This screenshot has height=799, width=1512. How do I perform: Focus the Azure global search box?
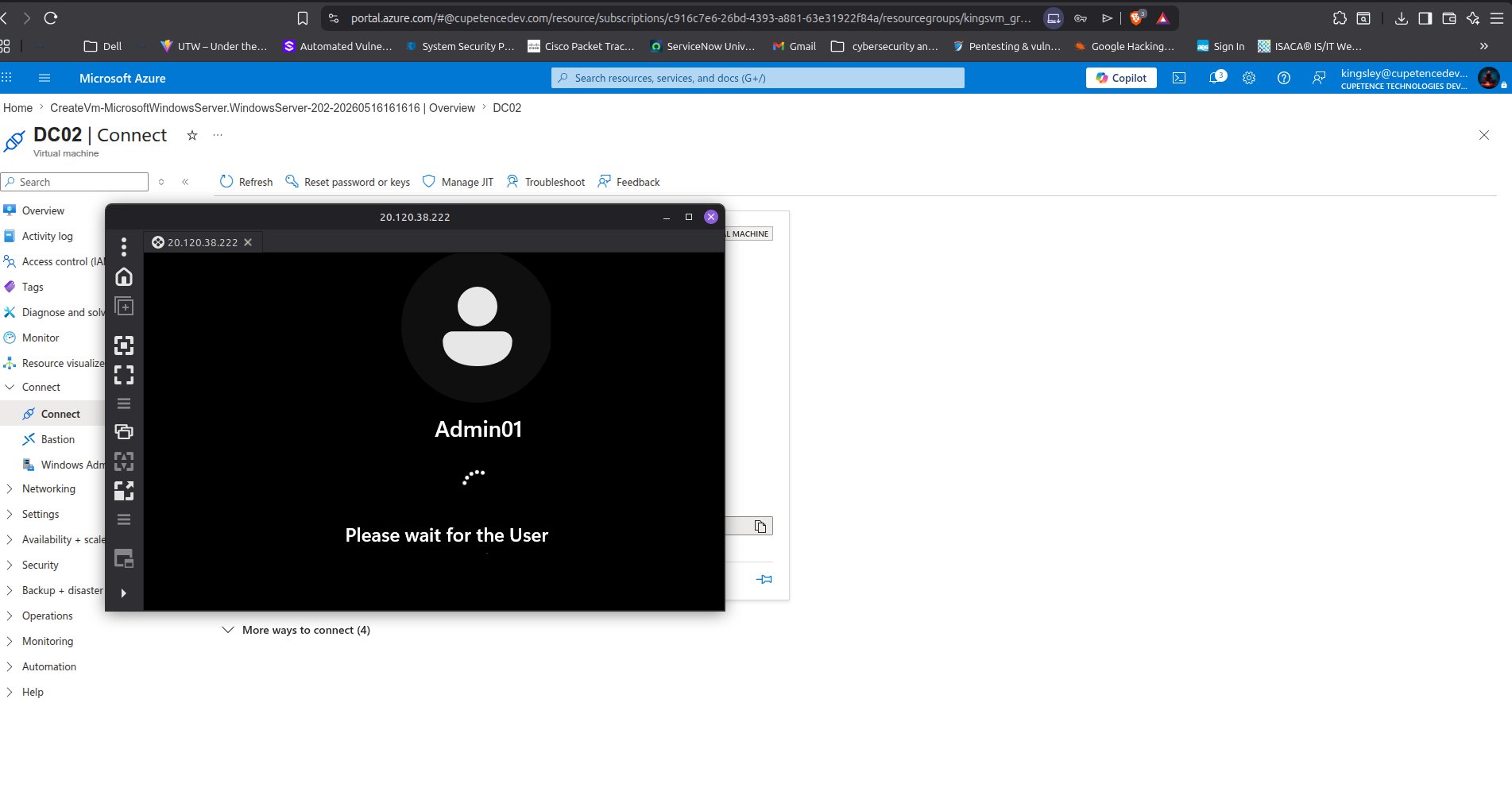(758, 78)
